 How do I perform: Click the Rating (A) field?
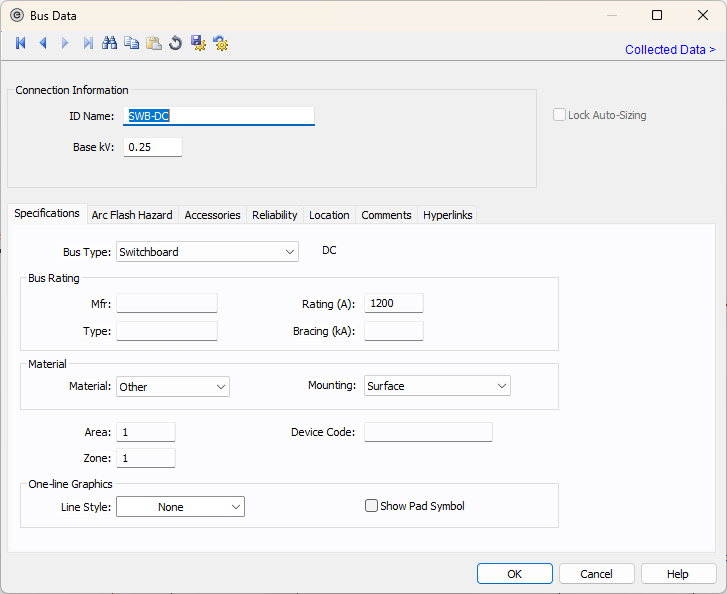pyautogui.click(x=394, y=303)
